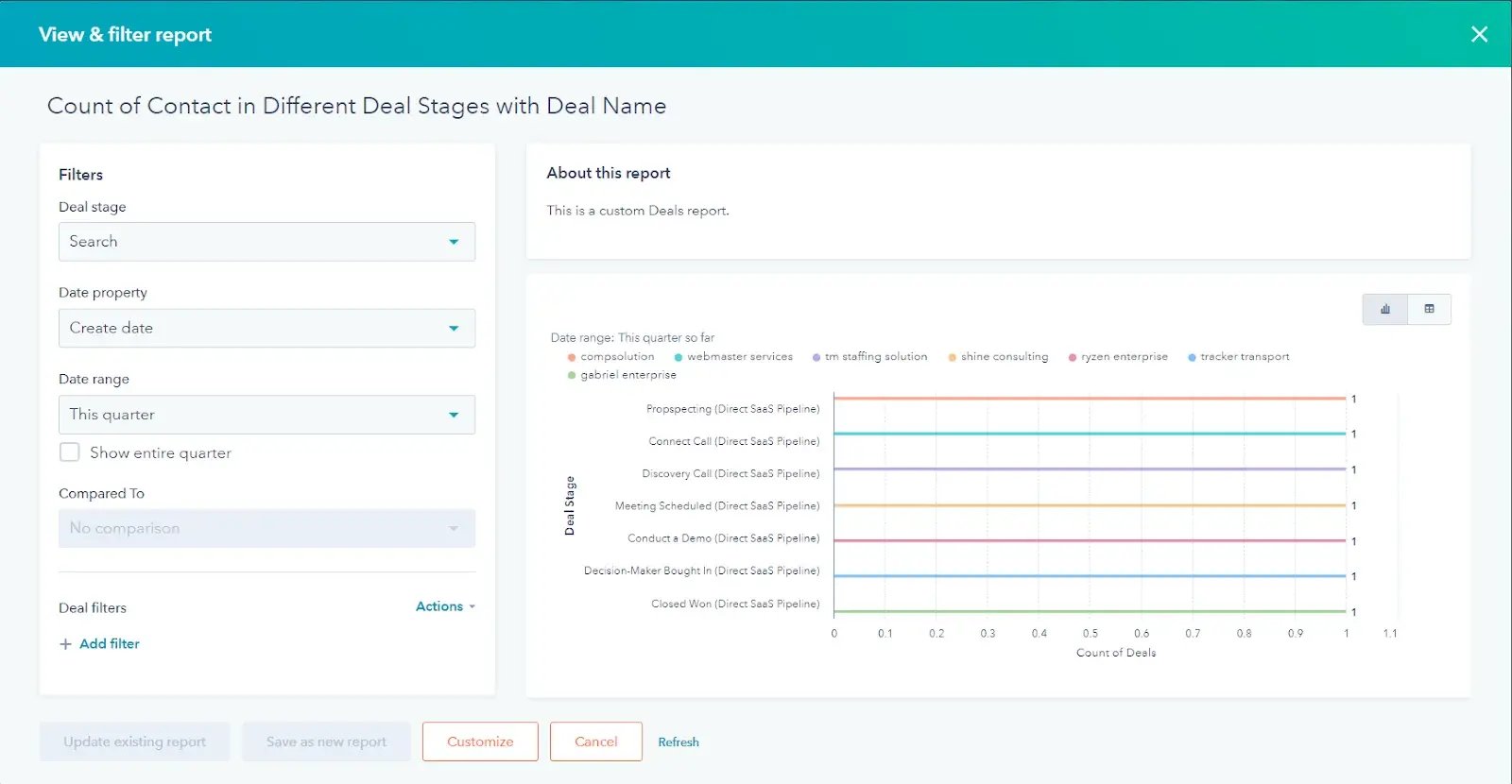Click the About this report heading

coord(609,173)
